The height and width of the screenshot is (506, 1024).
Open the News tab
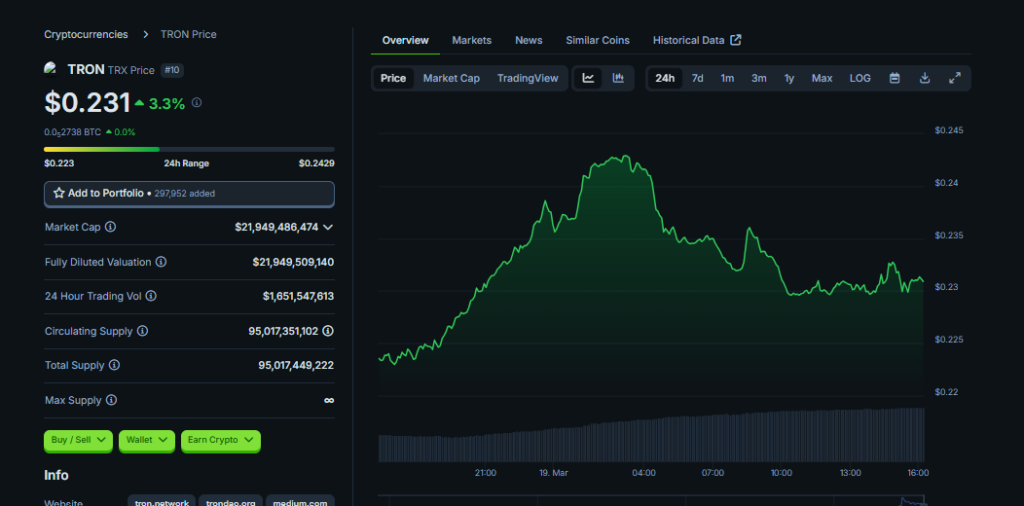point(528,40)
